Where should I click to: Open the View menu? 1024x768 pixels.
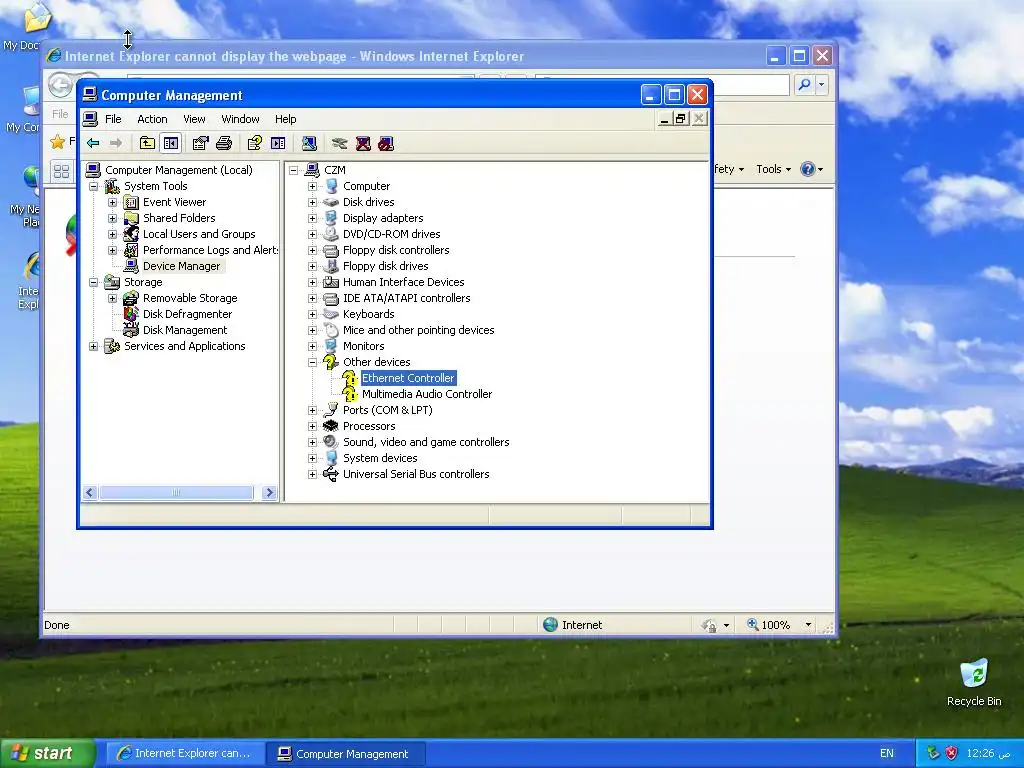click(194, 119)
